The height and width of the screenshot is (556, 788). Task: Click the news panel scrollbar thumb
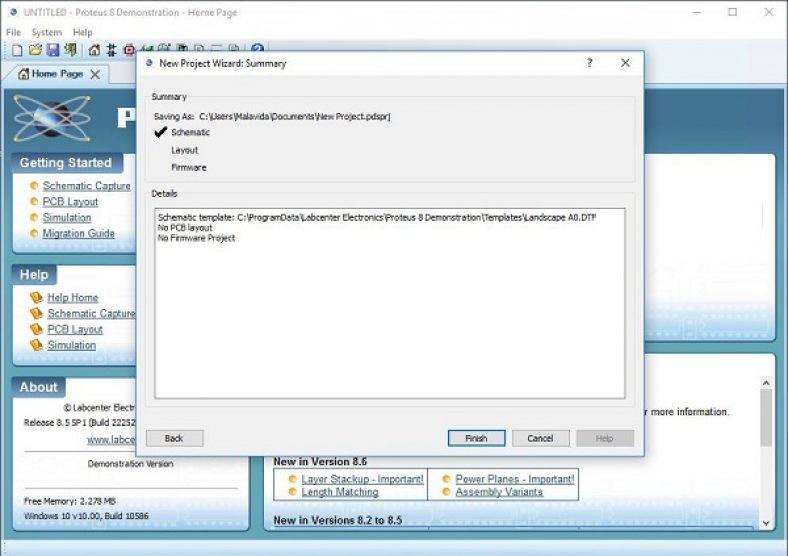(x=766, y=417)
